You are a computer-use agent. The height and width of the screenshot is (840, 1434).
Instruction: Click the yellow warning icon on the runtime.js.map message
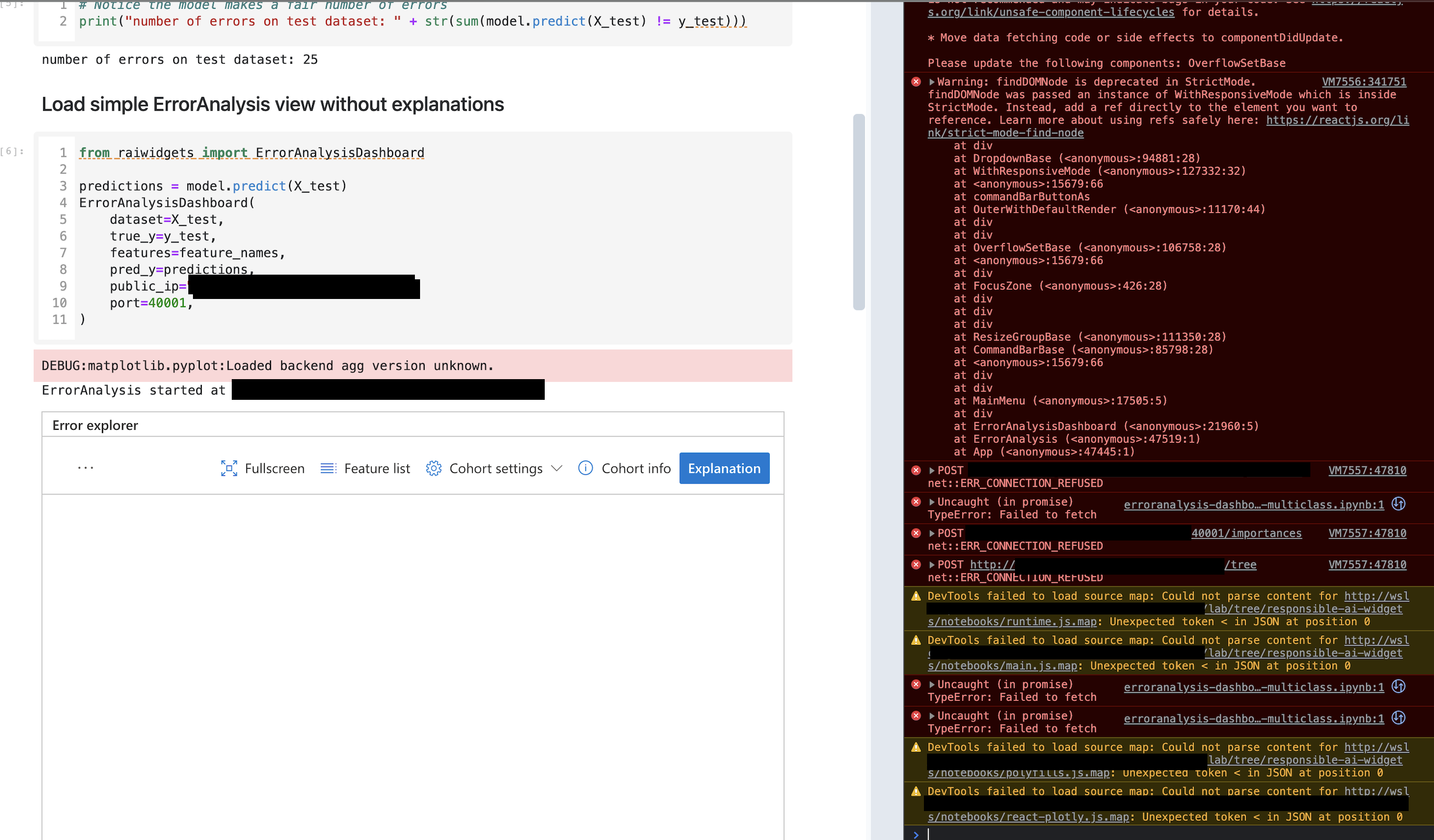(x=916, y=596)
